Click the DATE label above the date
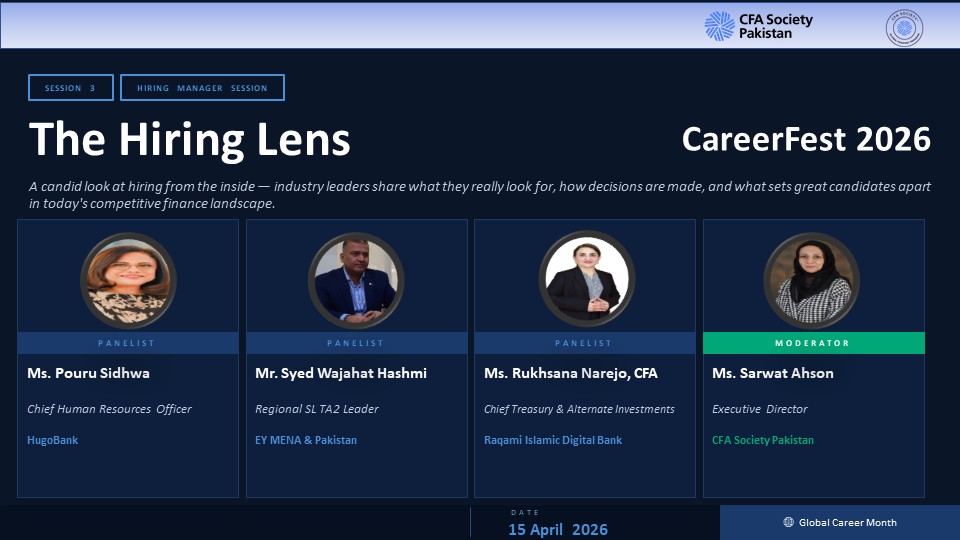Image resolution: width=960 pixels, height=540 pixels. click(x=525, y=512)
